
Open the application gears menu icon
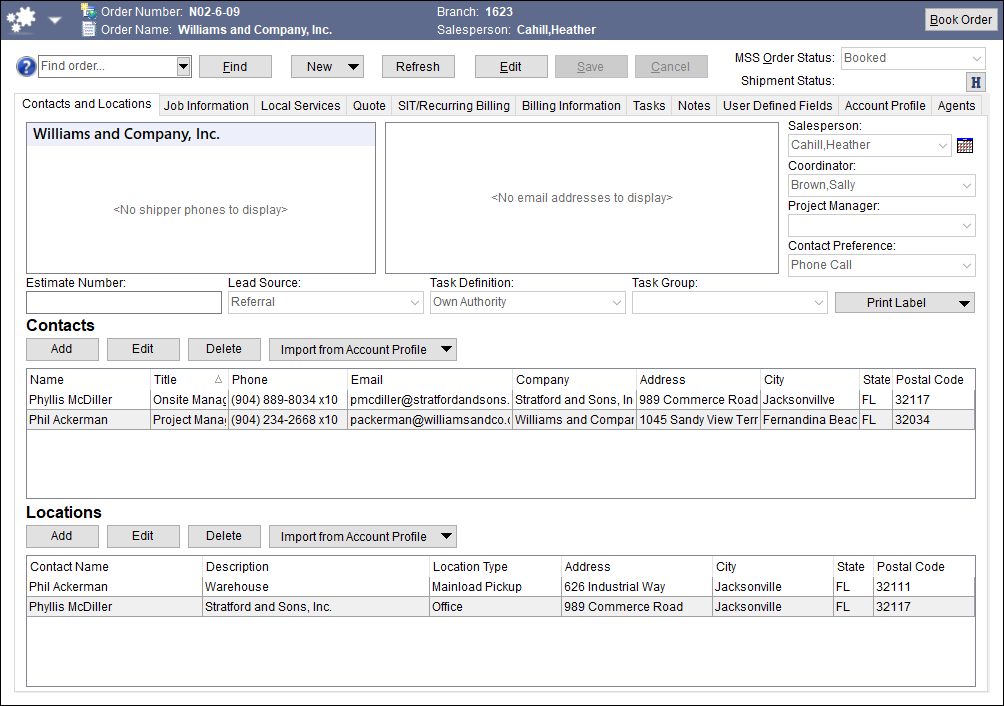(x=20, y=19)
